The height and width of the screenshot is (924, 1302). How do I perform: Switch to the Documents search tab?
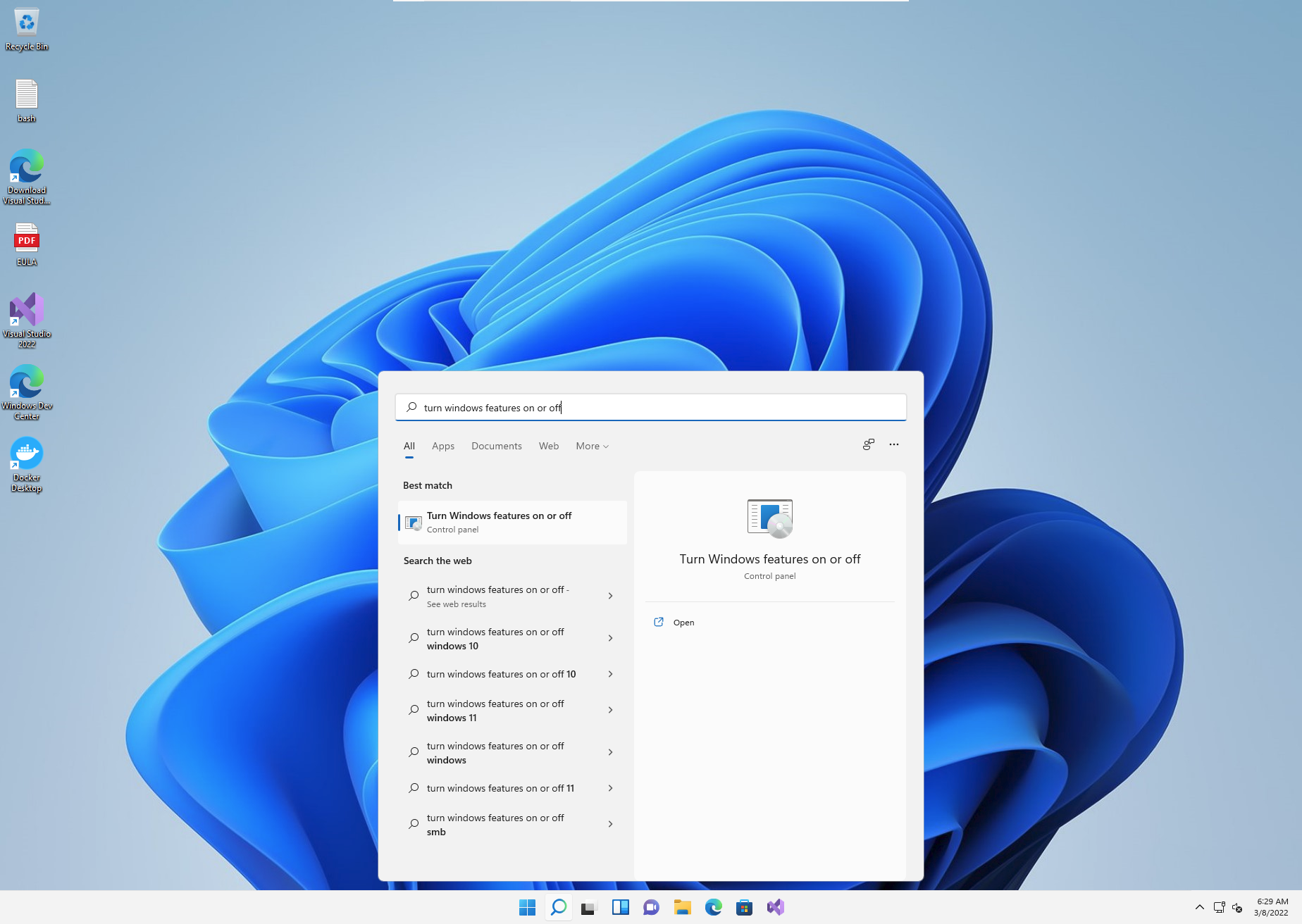496,445
